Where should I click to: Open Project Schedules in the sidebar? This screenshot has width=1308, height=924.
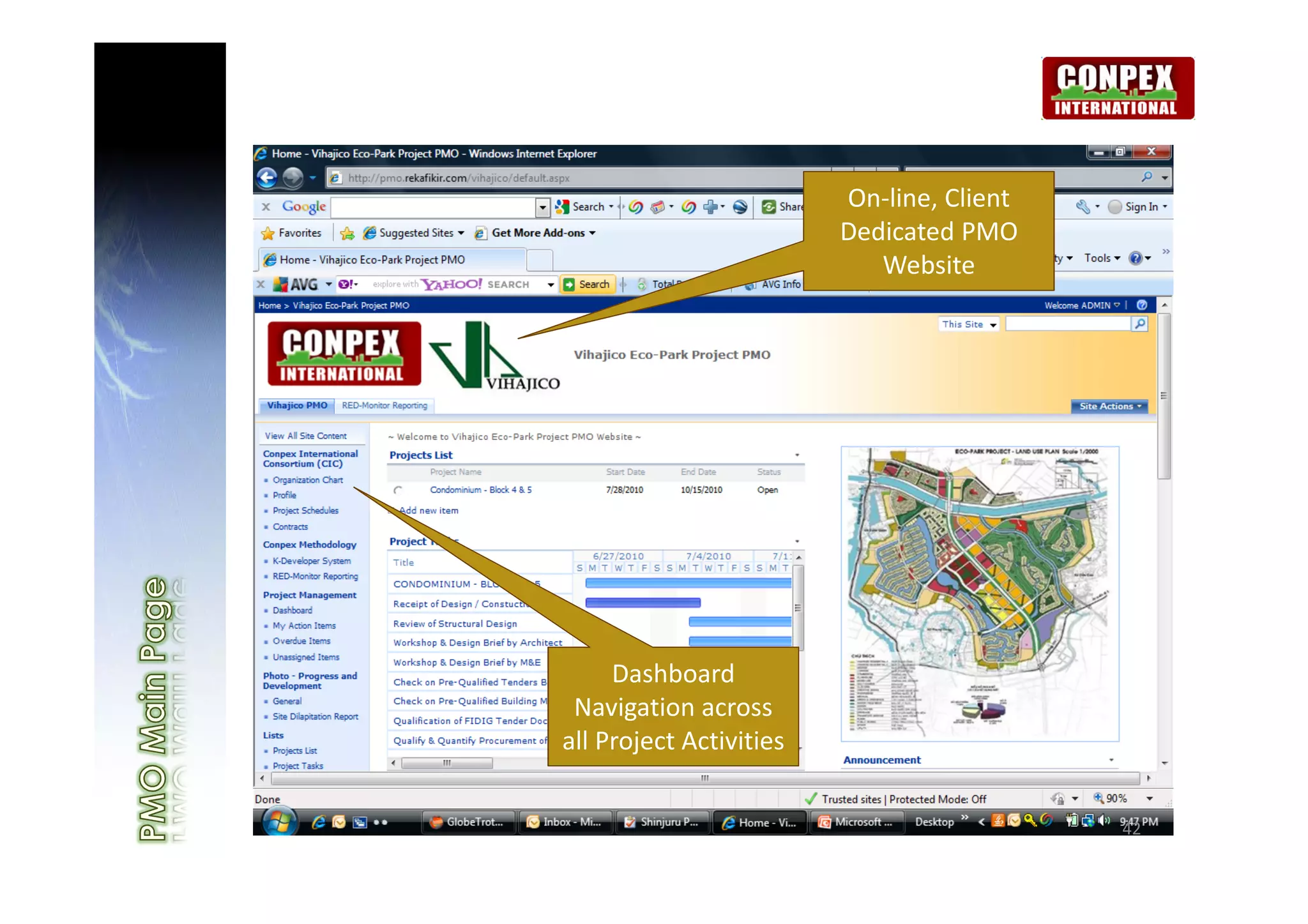305,510
